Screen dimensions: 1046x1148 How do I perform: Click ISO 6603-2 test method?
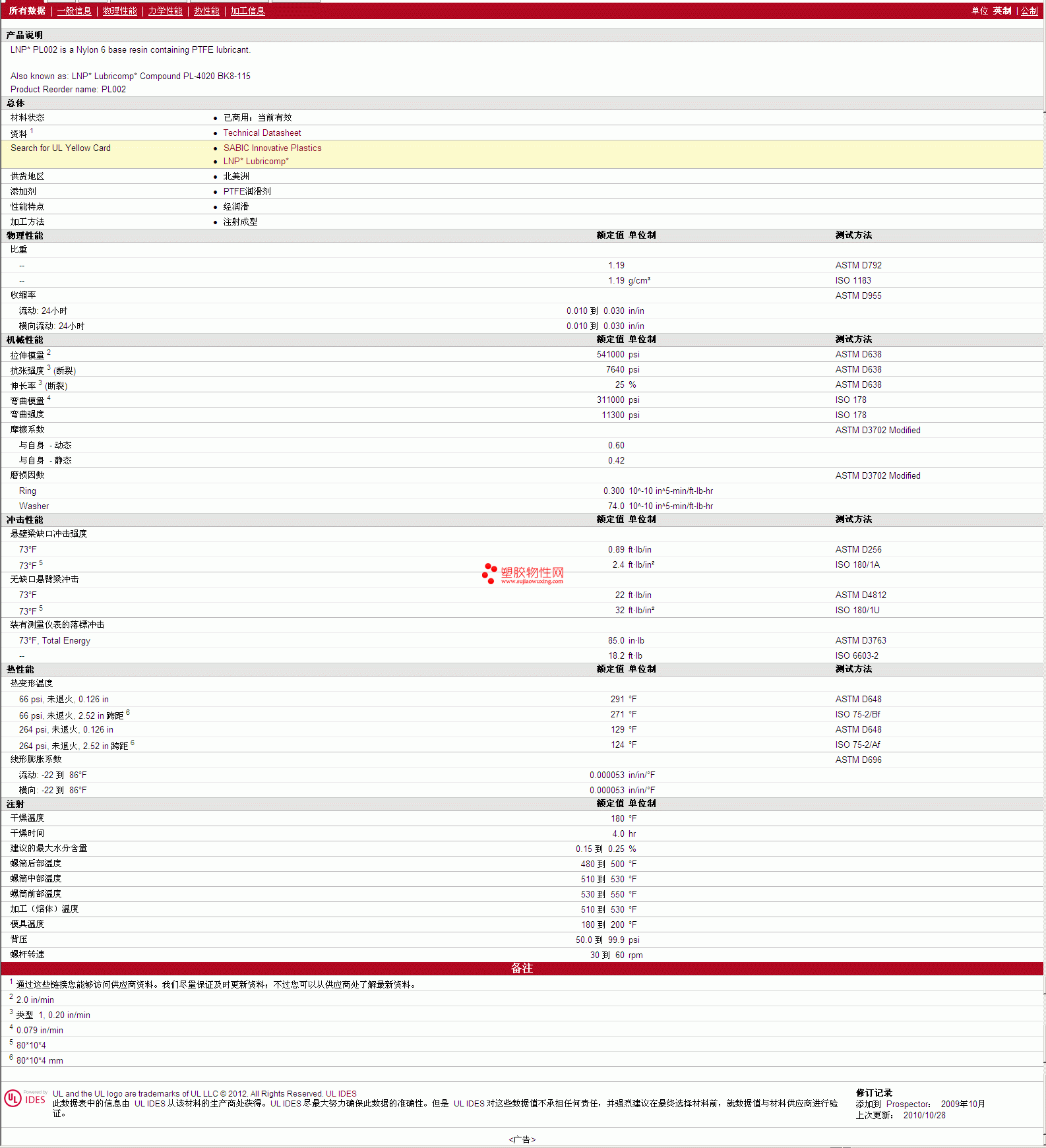coord(857,656)
